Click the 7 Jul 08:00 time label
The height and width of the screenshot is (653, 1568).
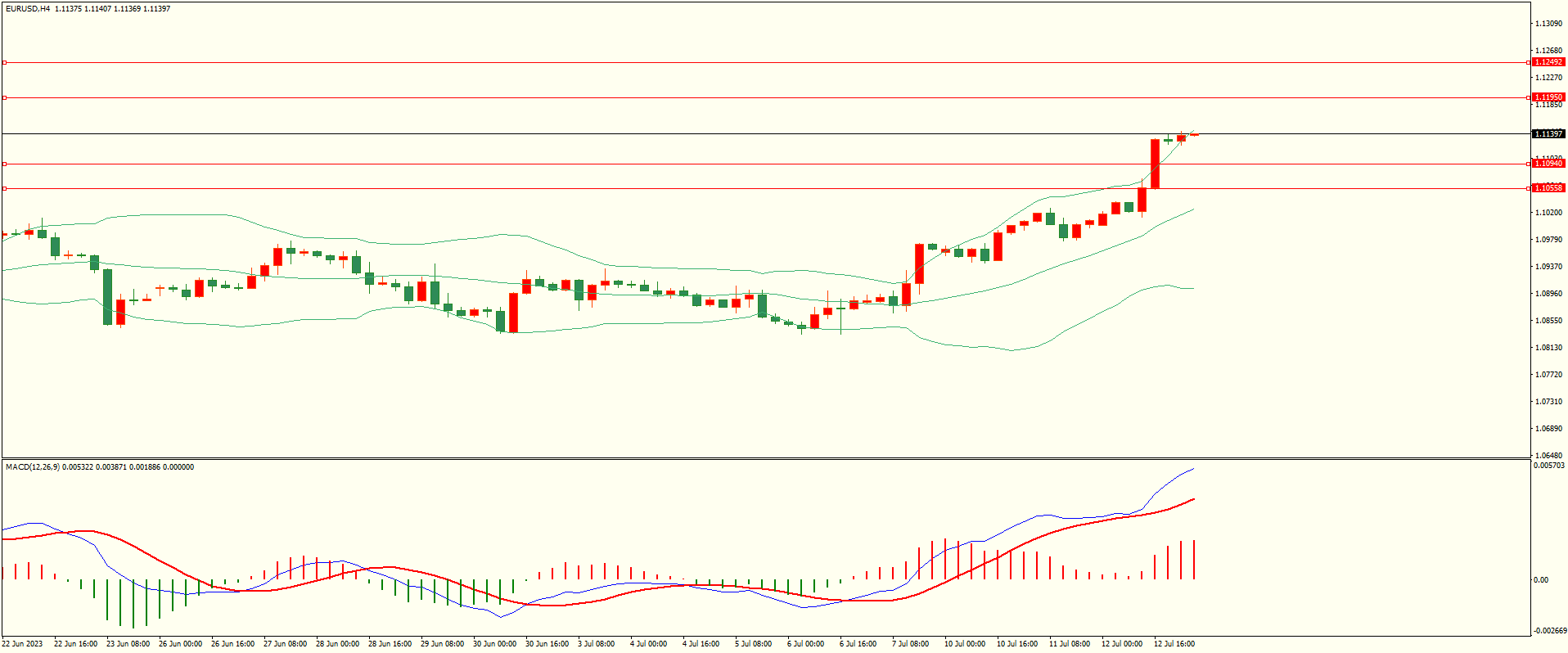point(911,644)
